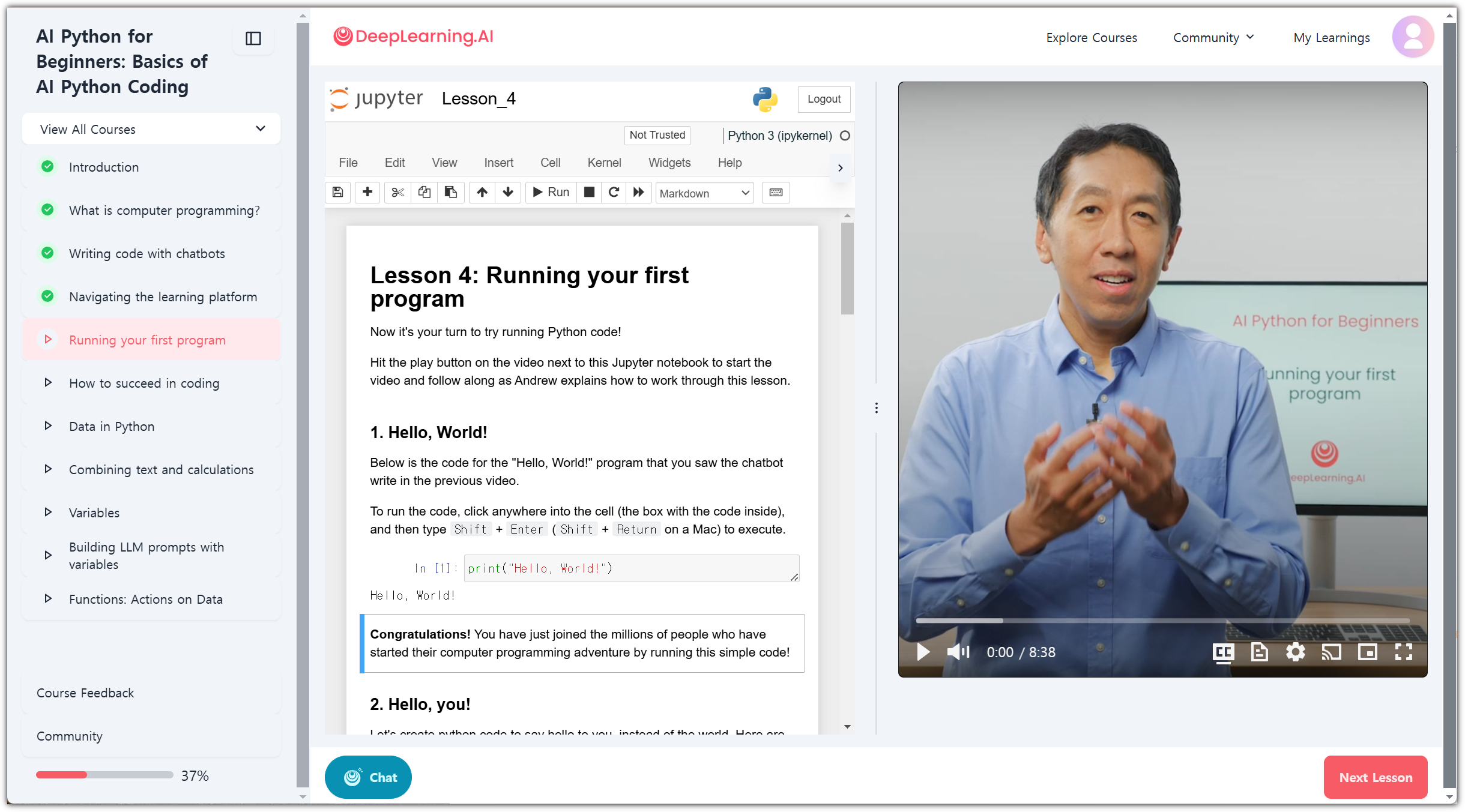
Task: Toggle closed captions on the video
Action: (x=1223, y=652)
